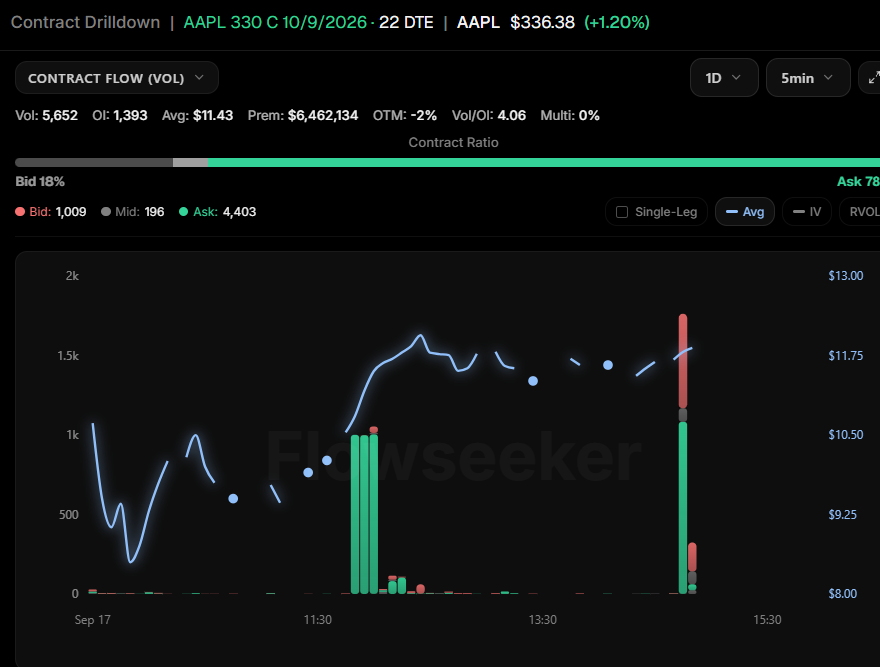
Task: Click the green ask segment of ratio bar
Action: point(543,163)
